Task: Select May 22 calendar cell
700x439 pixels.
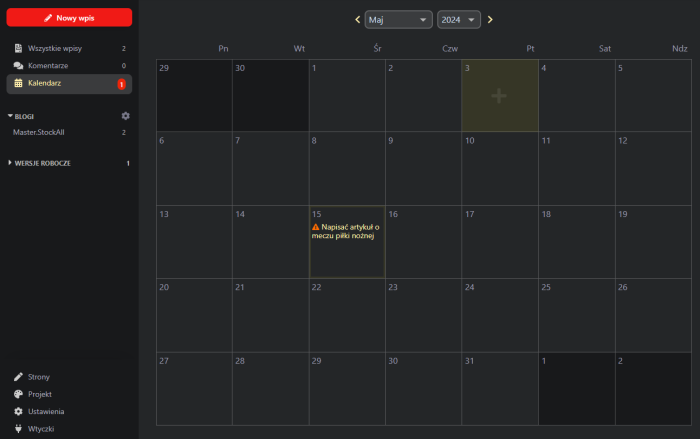Action: [346, 315]
